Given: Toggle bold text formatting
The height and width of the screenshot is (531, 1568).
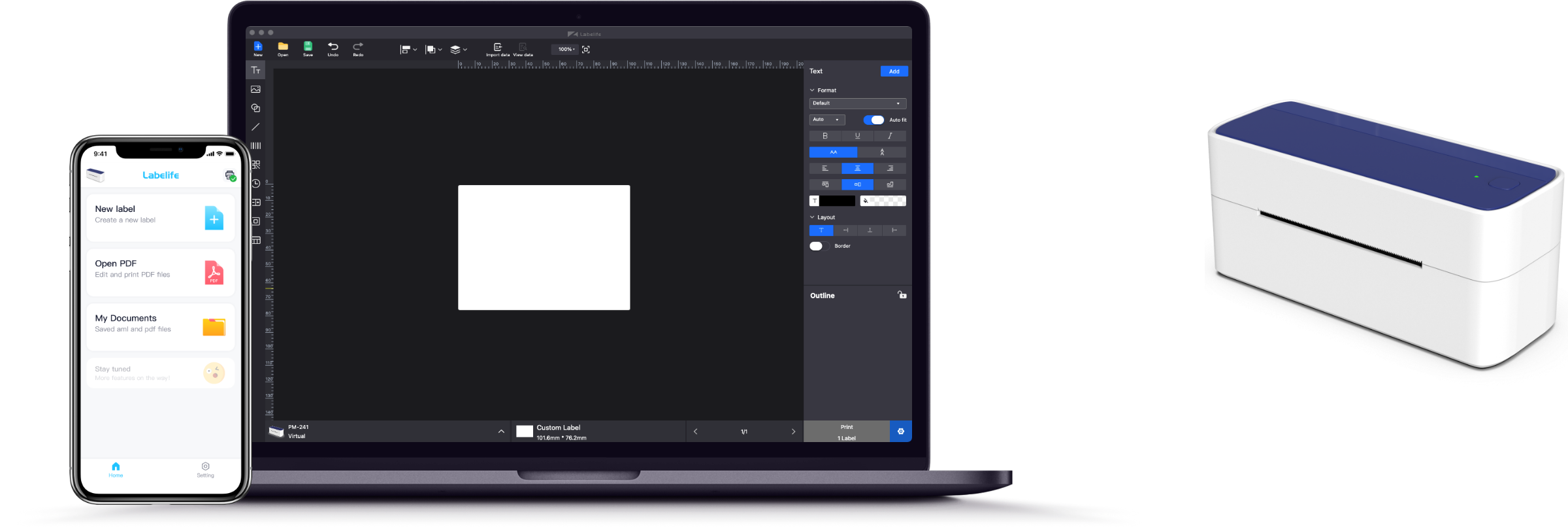Looking at the screenshot, I should click(x=825, y=136).
